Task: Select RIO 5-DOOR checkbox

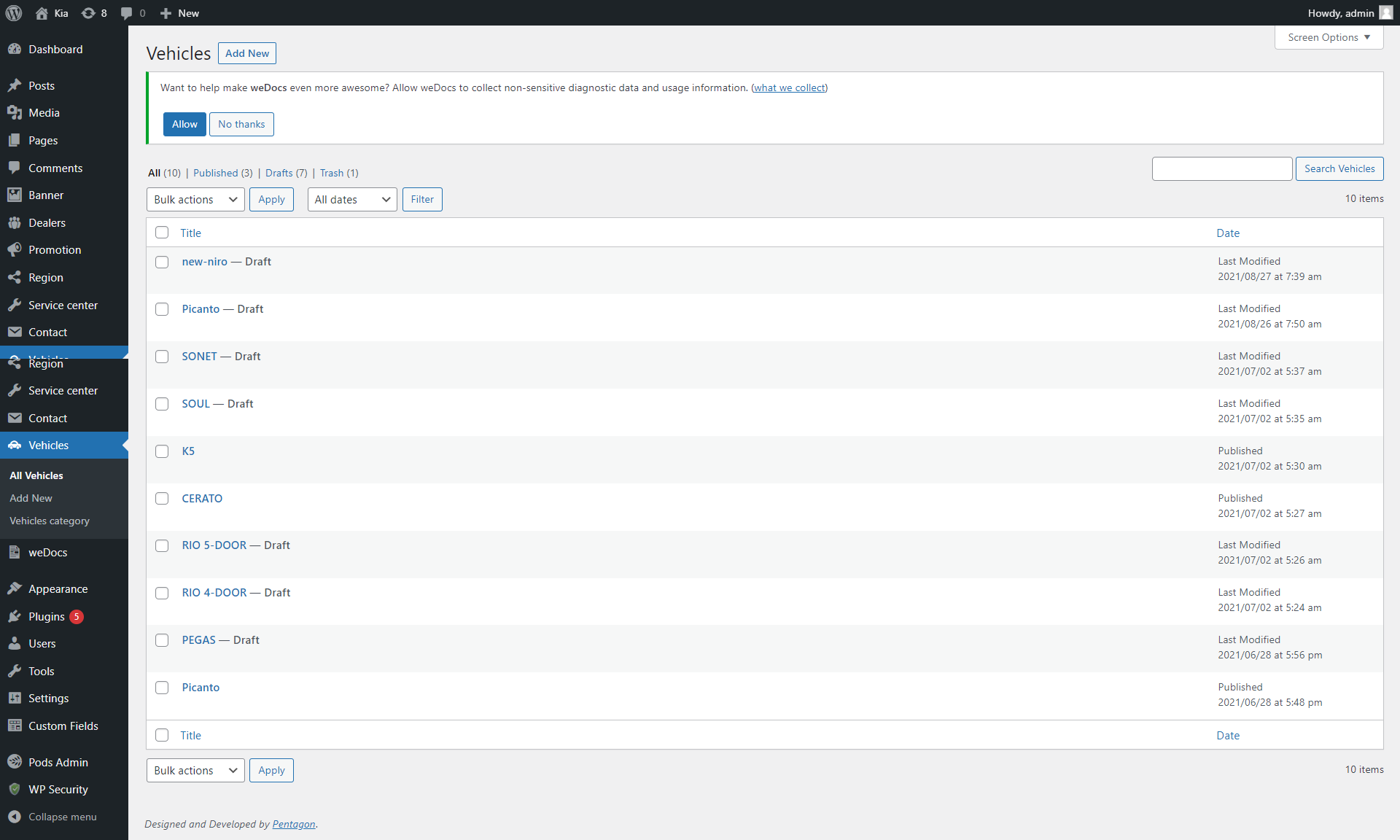Action: [x=162, y=545]
